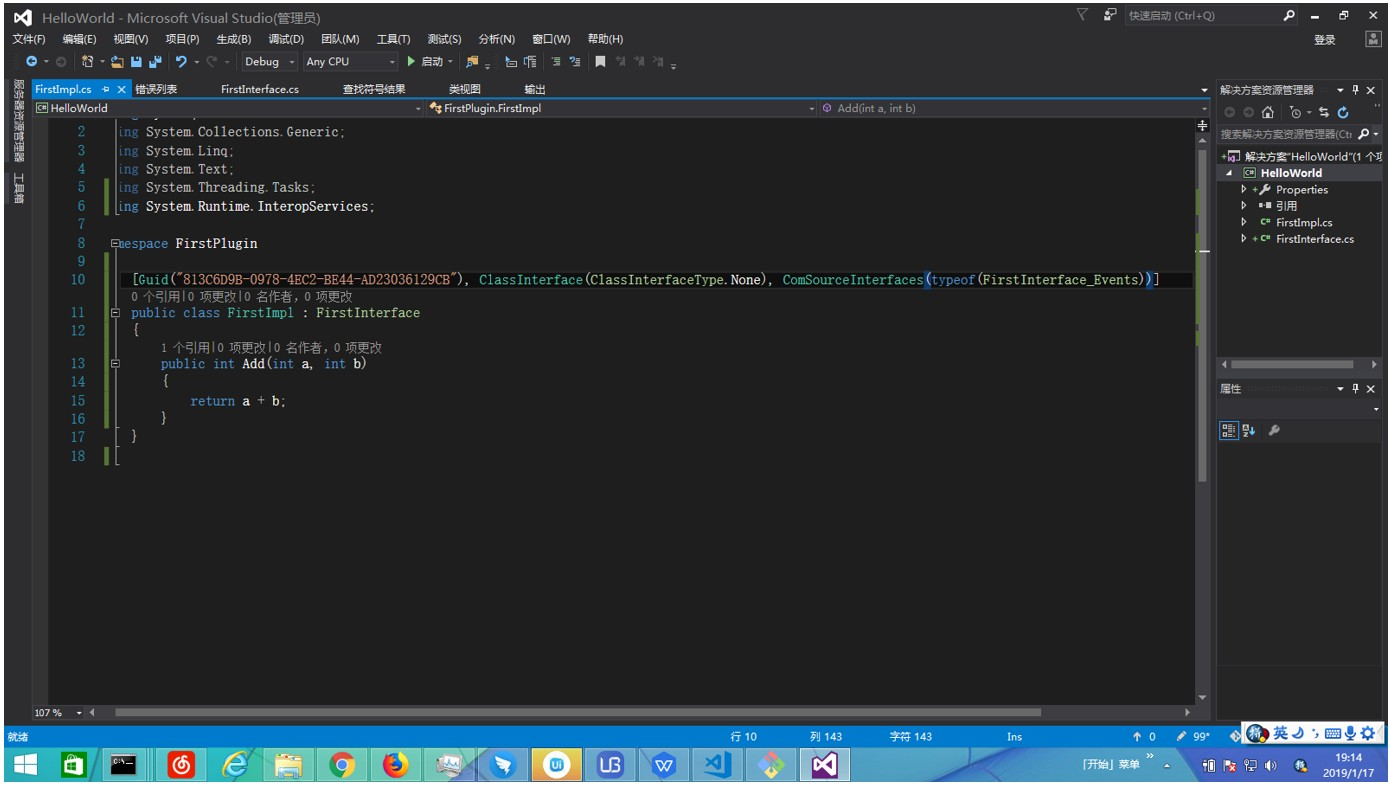1390x785 pixels.
Task: Select FirstImpl.cs in Solution Explorer
Action: [1304, 223]
